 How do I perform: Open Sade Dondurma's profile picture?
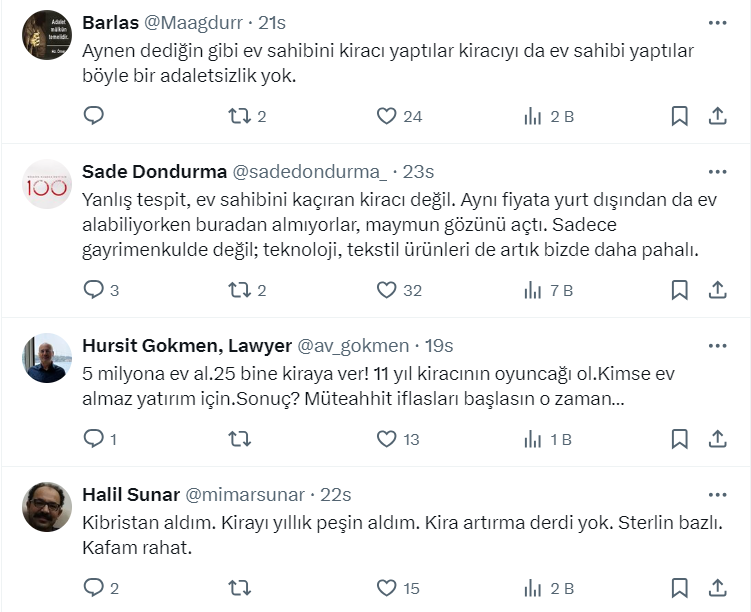click(x=47, y=184)
